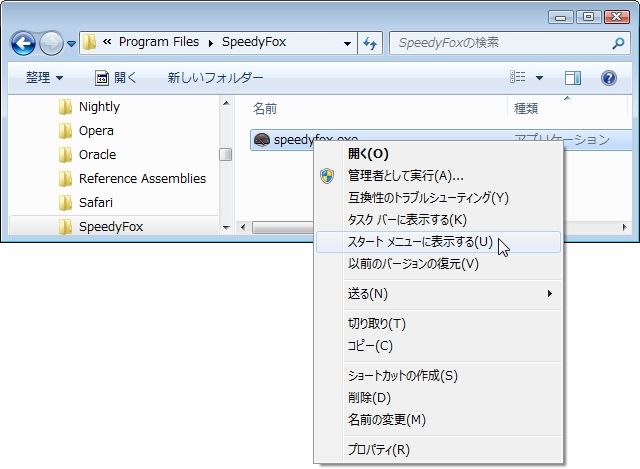The height and width of the screenshot is (469, 640).
Task: Click the 開く toolbar button
Action: coord(116,77)
